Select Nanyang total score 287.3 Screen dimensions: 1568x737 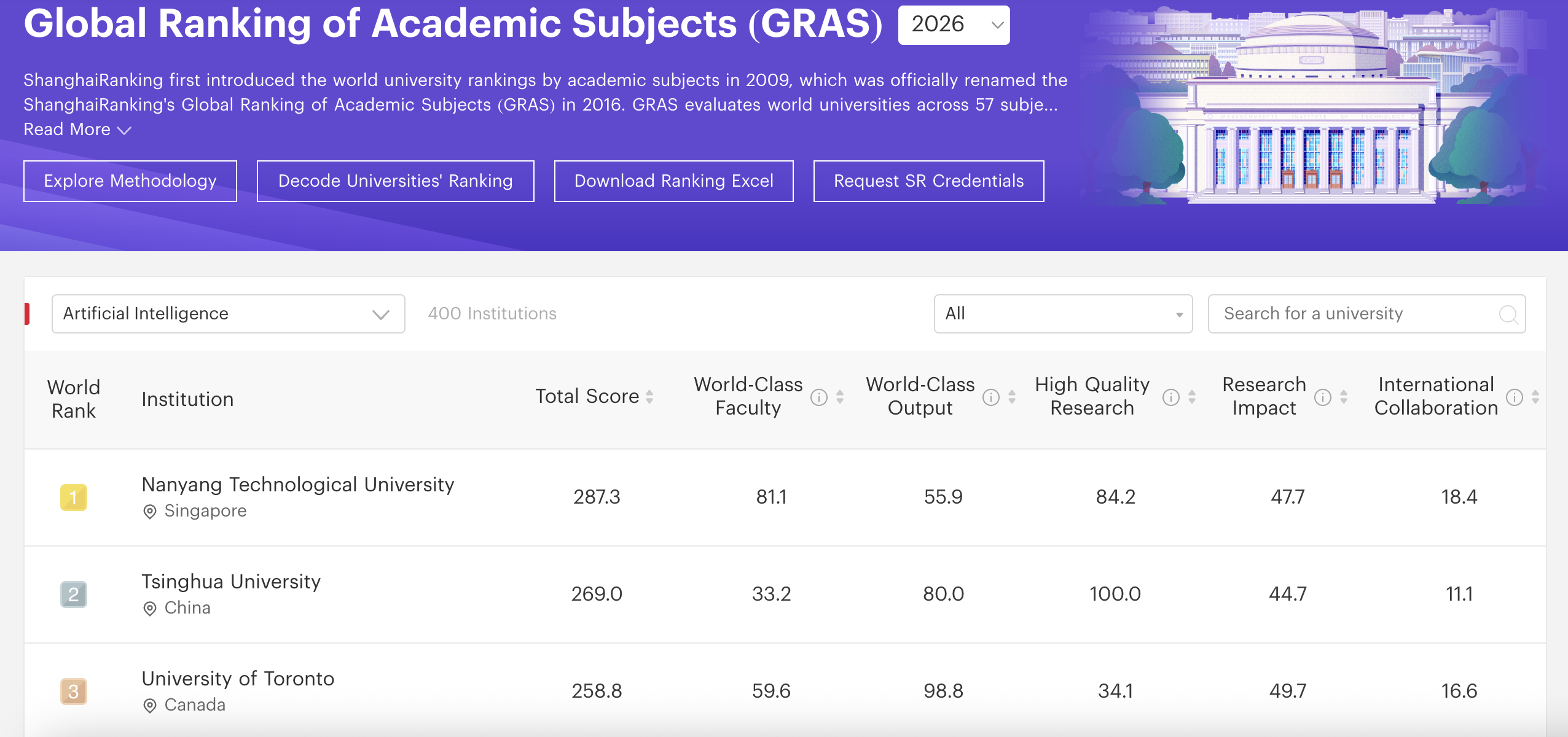[597, 497]
